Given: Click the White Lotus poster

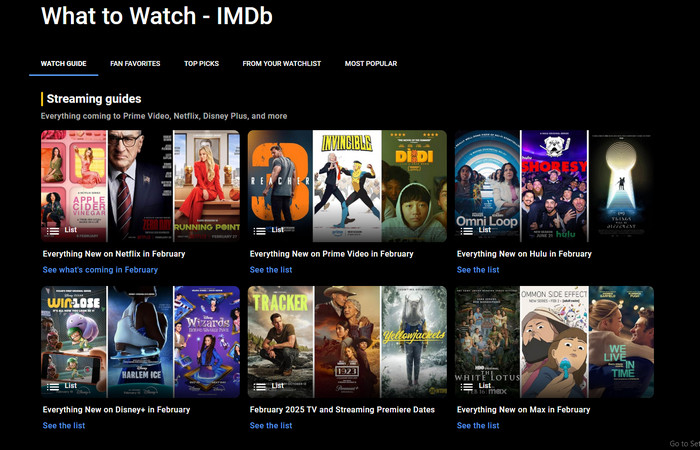Looking at the screenshot, I should 488,342.
